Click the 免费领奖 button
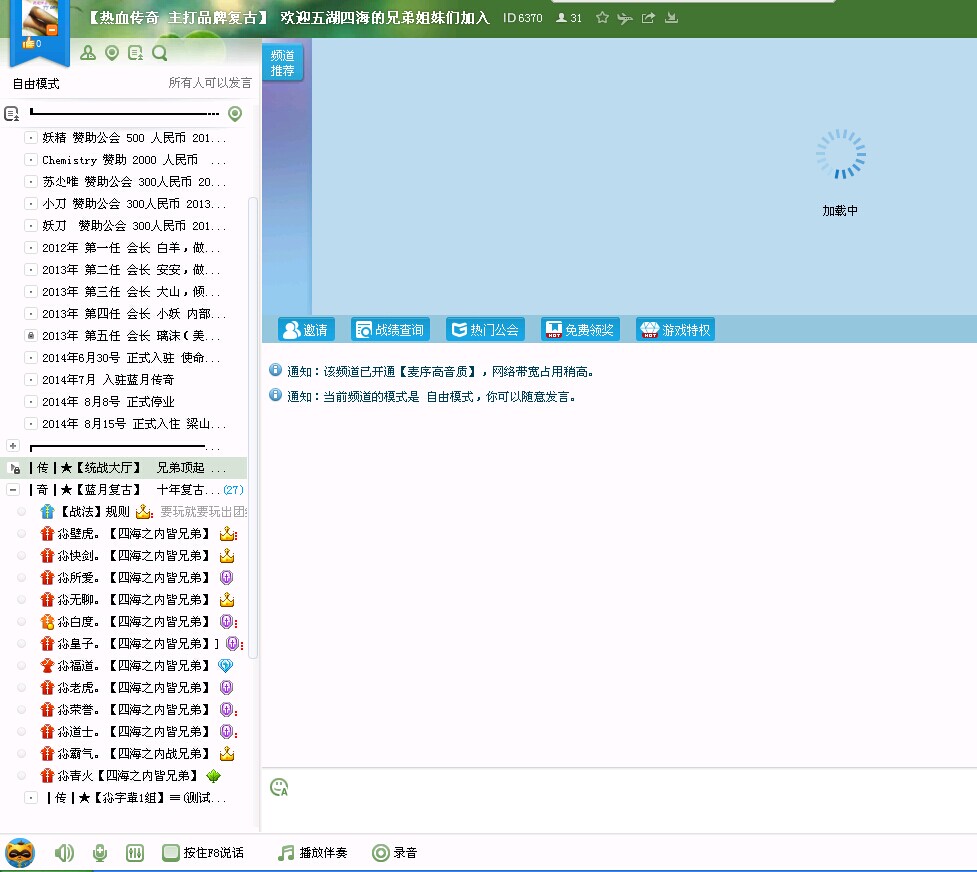Screen dimensions: 977x872 pyautogui.click(x=580, y=330)
